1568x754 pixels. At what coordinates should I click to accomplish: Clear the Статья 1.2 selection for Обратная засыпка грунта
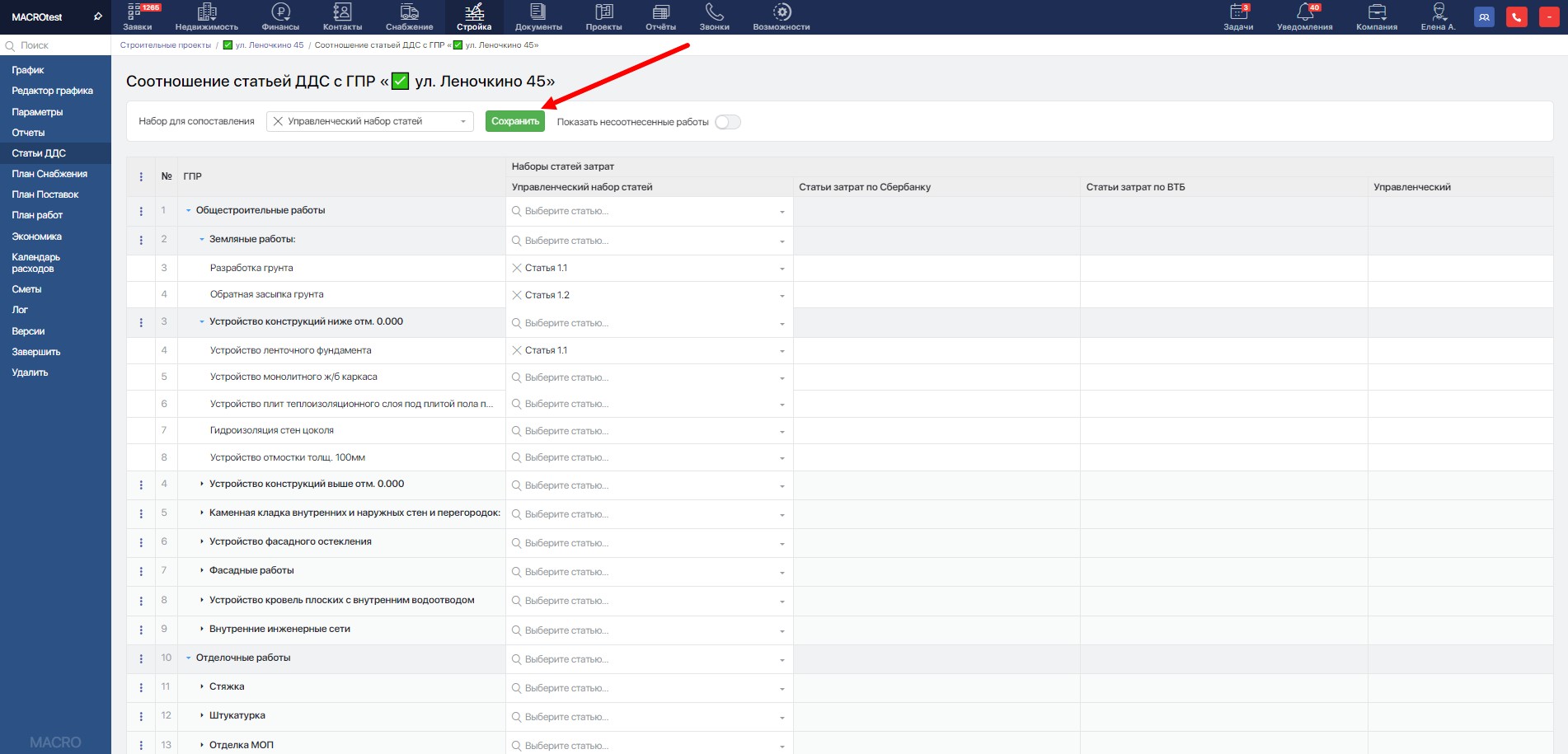click(517, 295)
